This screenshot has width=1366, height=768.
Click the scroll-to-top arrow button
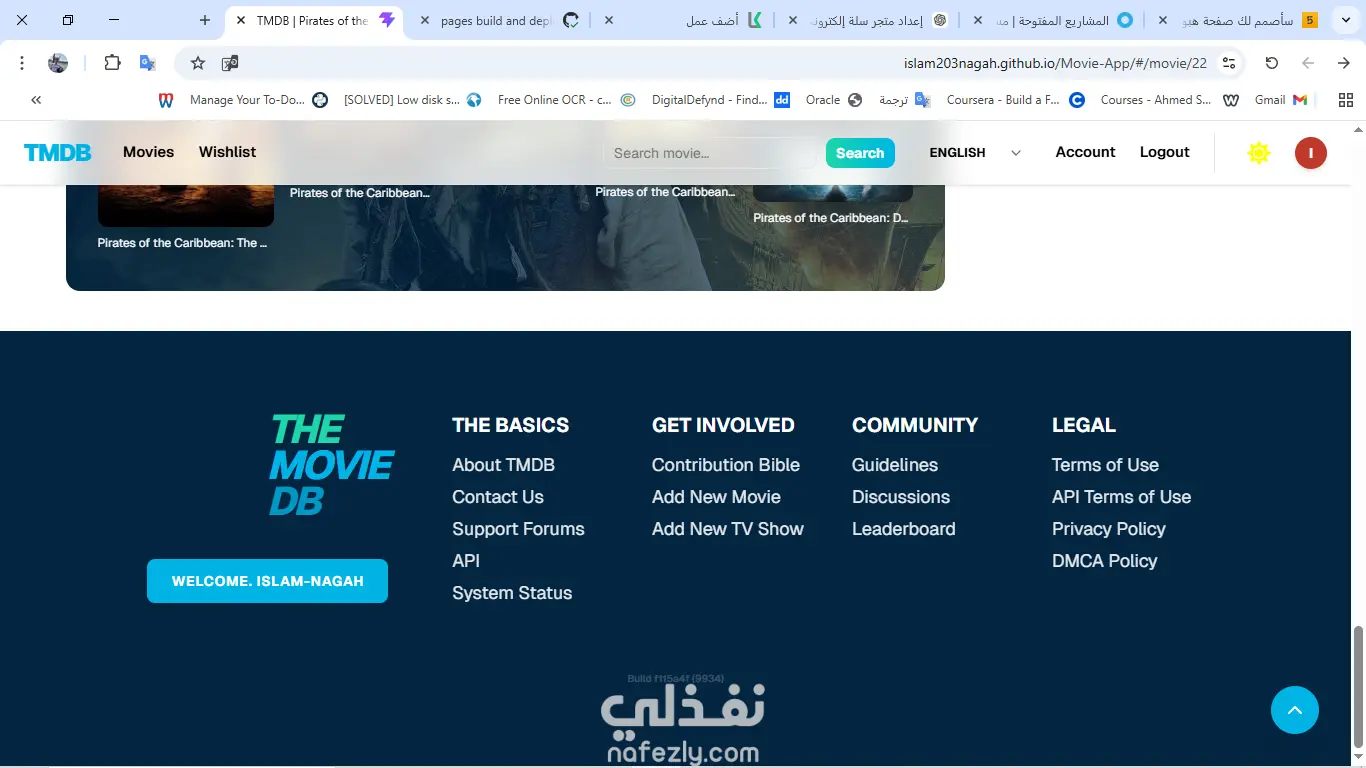(x=1295, y=710)
